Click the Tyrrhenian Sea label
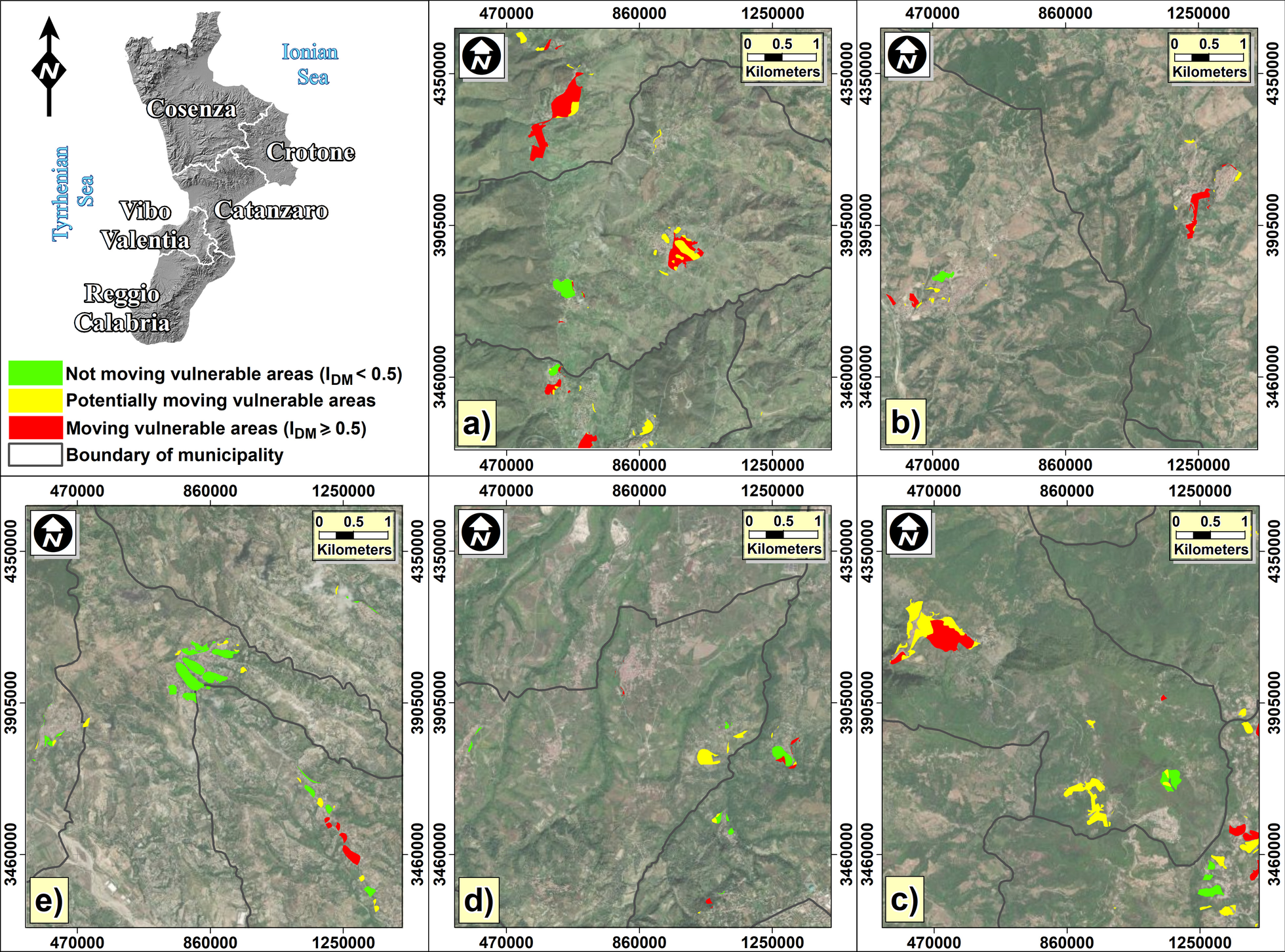 (73, 193)
